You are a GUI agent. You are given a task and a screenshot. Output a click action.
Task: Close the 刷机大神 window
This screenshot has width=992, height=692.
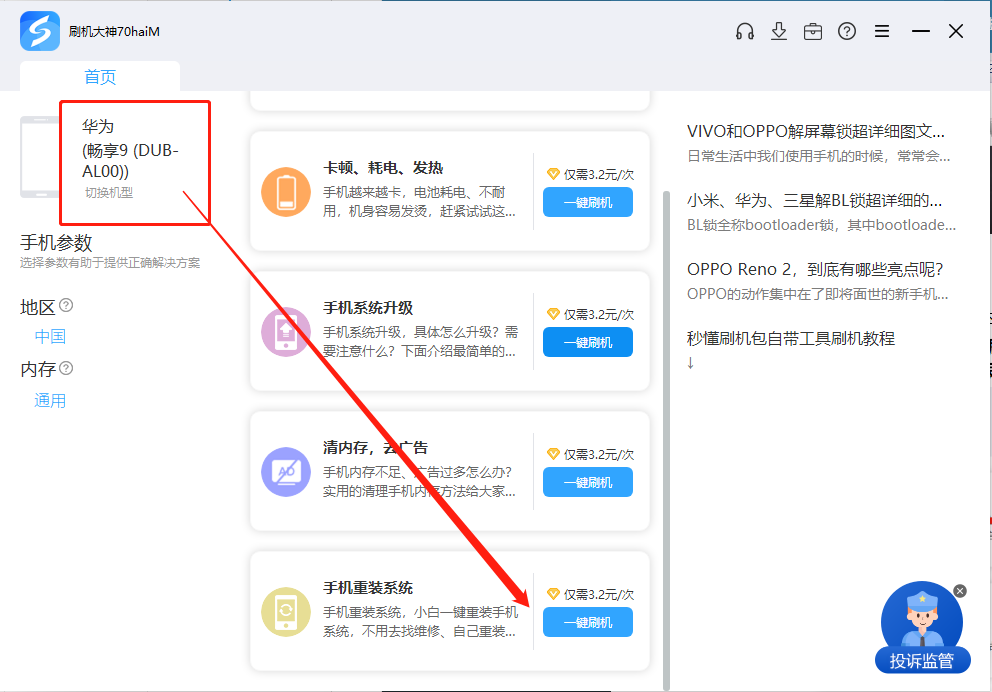pos(956,31)
